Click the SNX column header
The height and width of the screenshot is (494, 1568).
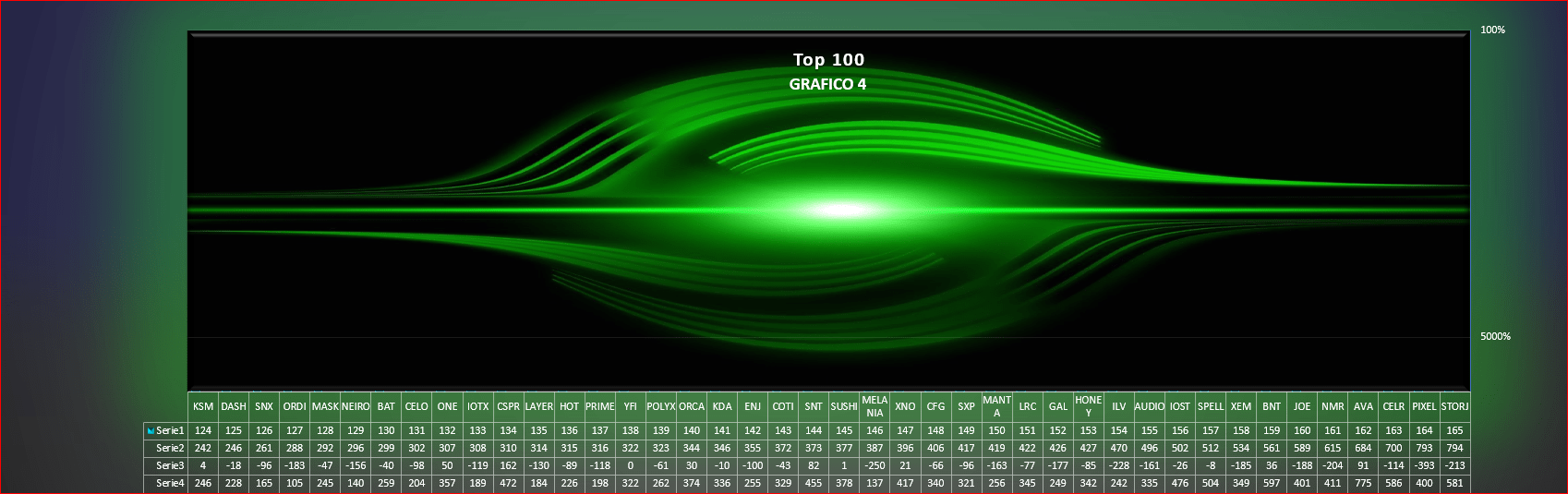[x=264, y=406]
